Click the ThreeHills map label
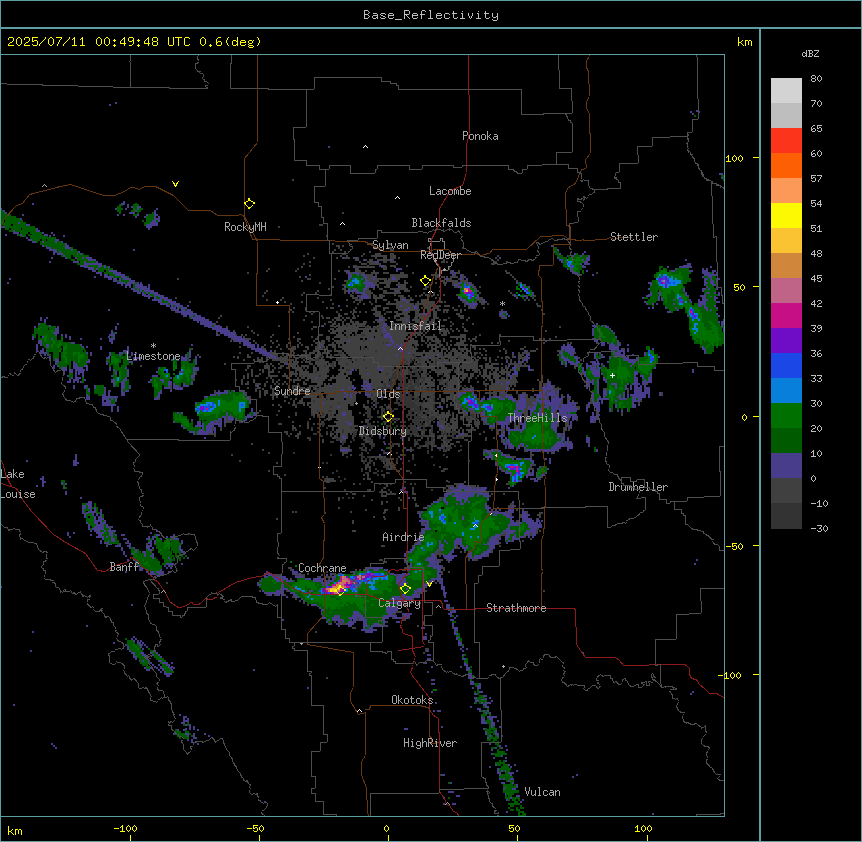 point(537,418)
